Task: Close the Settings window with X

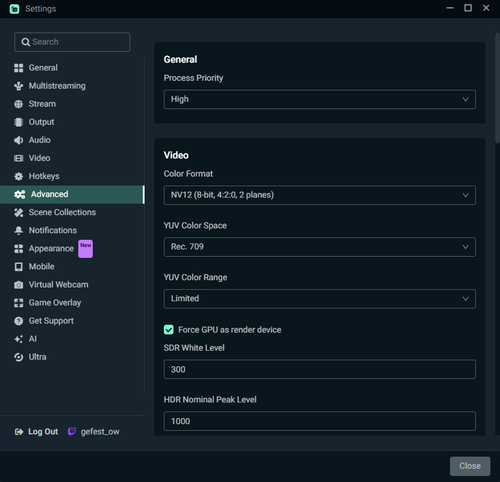Action: click(x=486, y=8)
